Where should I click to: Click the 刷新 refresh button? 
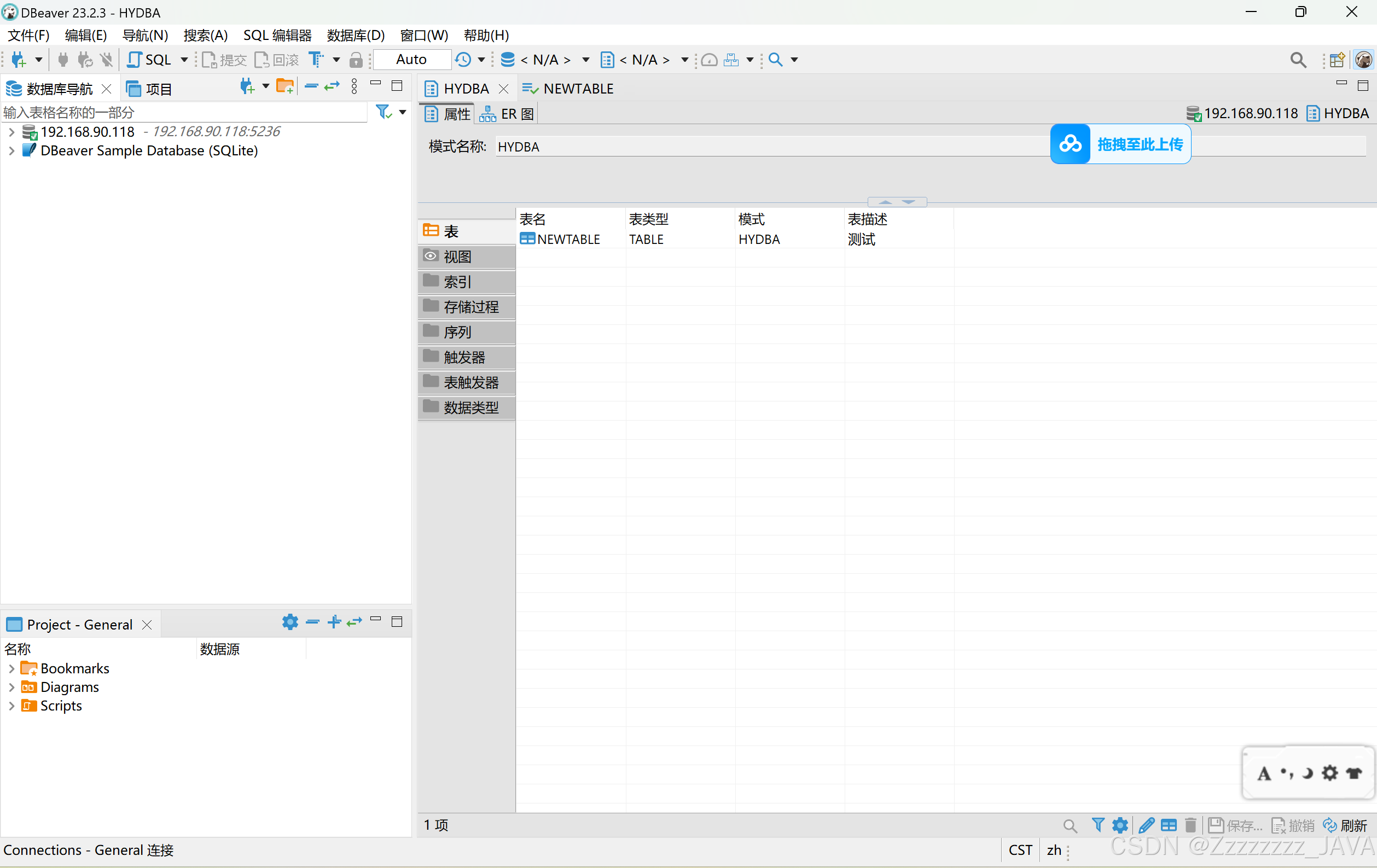1345,825
